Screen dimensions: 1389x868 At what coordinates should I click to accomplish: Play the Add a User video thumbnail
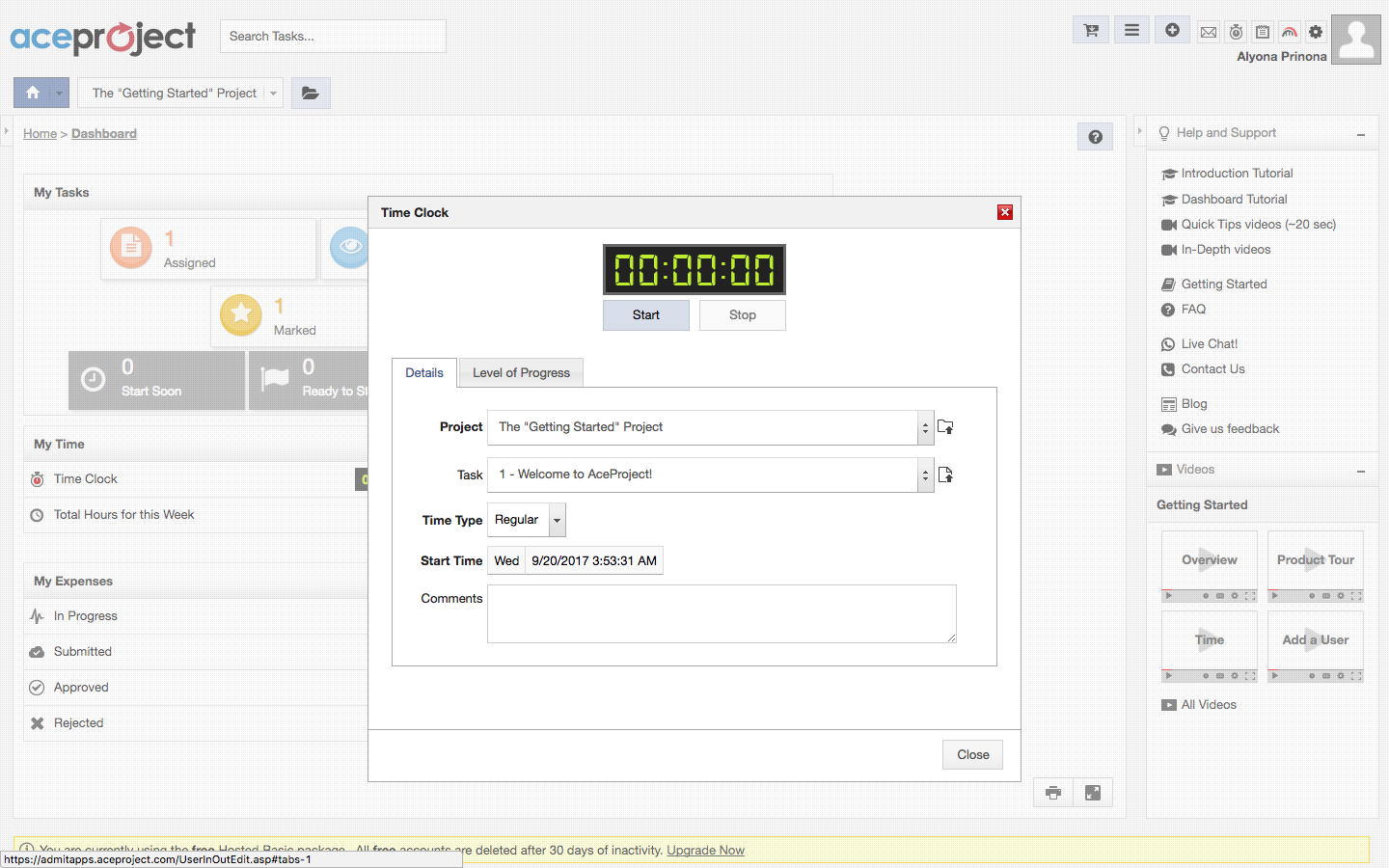point(1316,646)
